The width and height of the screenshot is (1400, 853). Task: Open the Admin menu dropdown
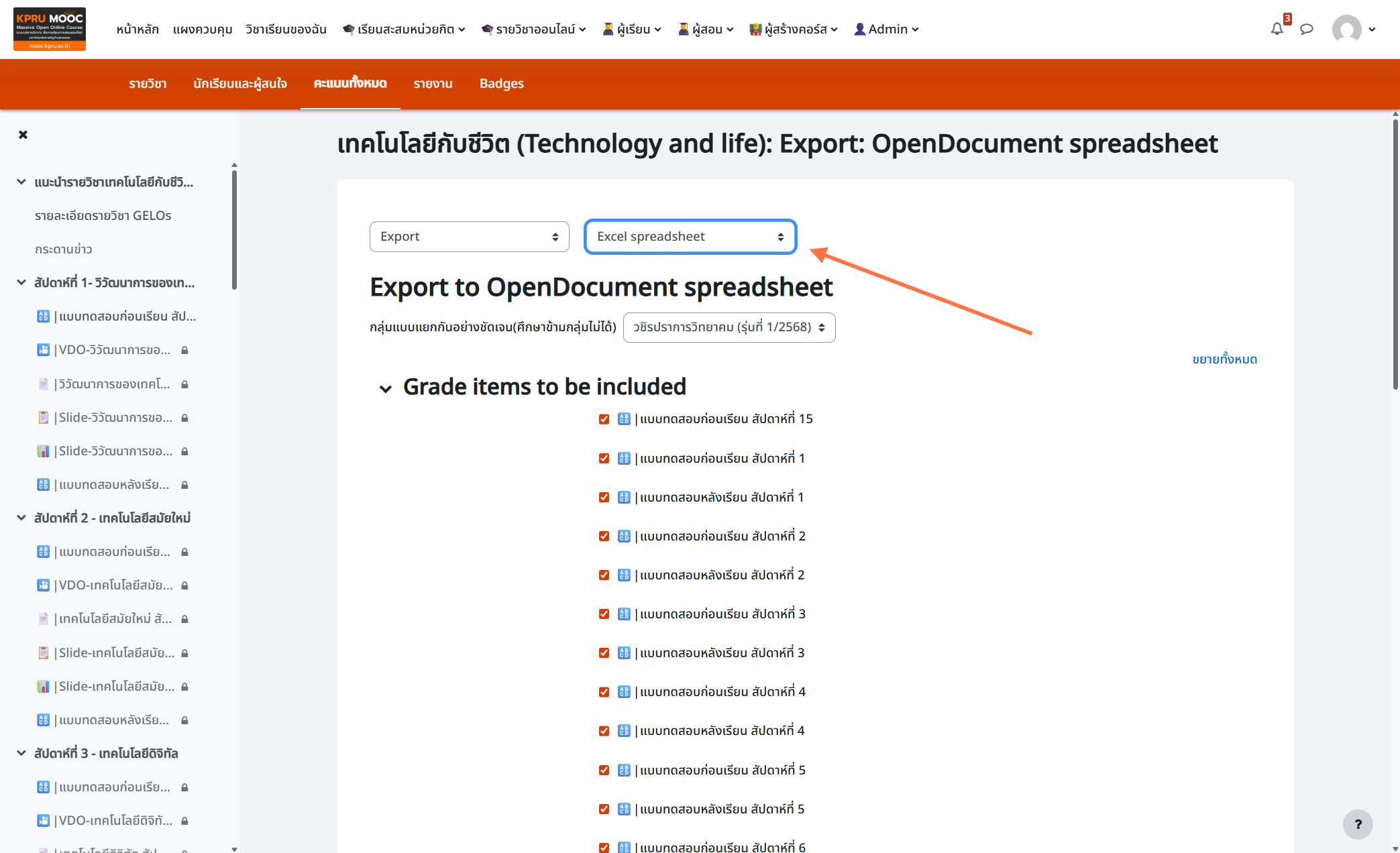coord(886,29)
